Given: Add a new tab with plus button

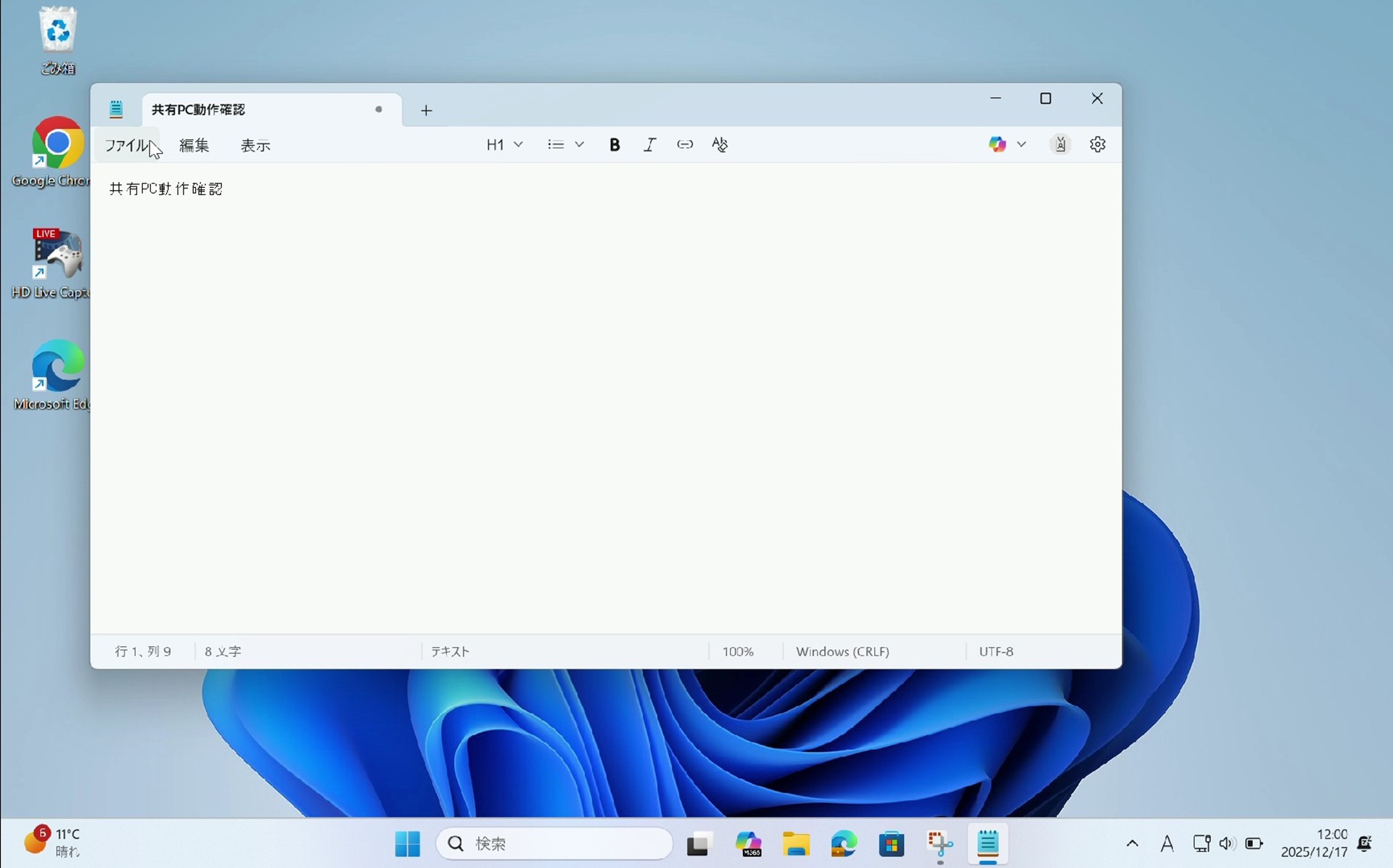Looking at the screenshot, I should 426,110.
